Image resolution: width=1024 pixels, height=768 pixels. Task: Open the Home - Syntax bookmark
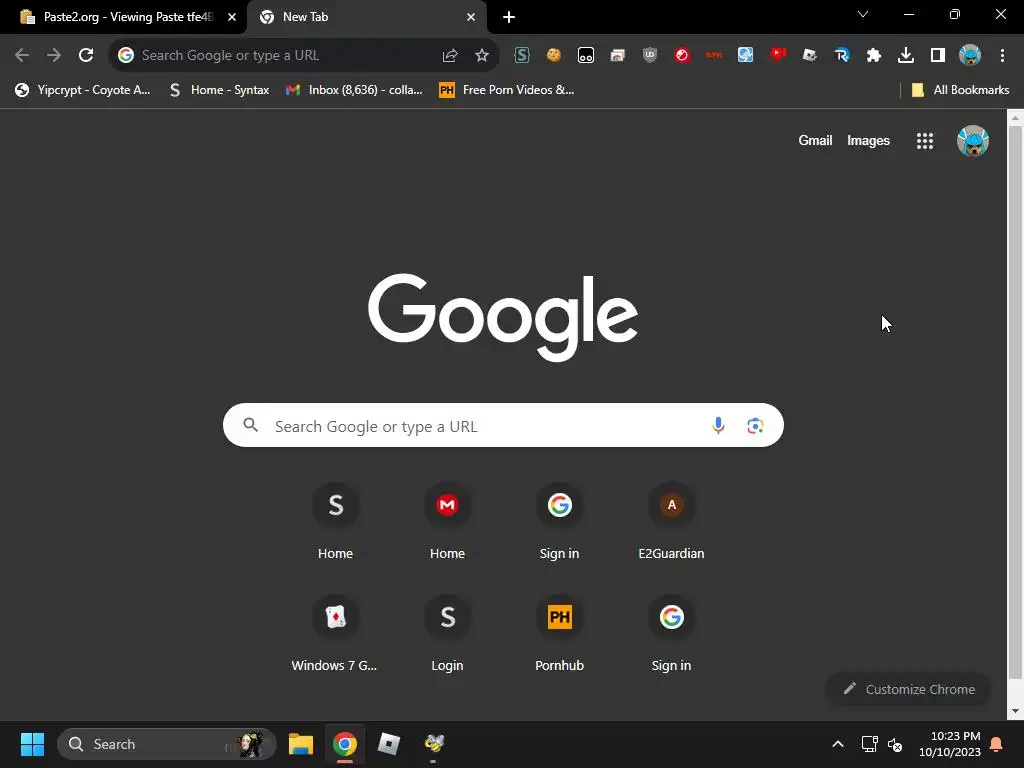coord(219,90)
